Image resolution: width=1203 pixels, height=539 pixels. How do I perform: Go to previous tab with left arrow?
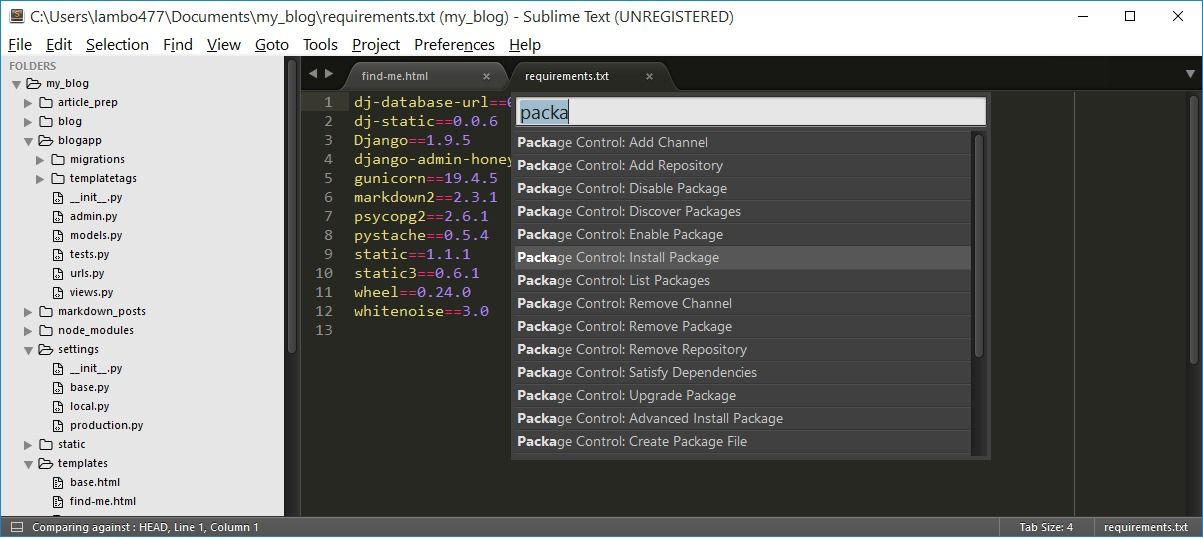click(x=313, y=74)
